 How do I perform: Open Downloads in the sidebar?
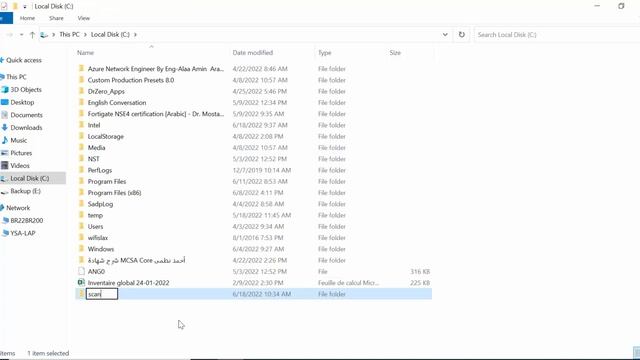pos(26,127)
